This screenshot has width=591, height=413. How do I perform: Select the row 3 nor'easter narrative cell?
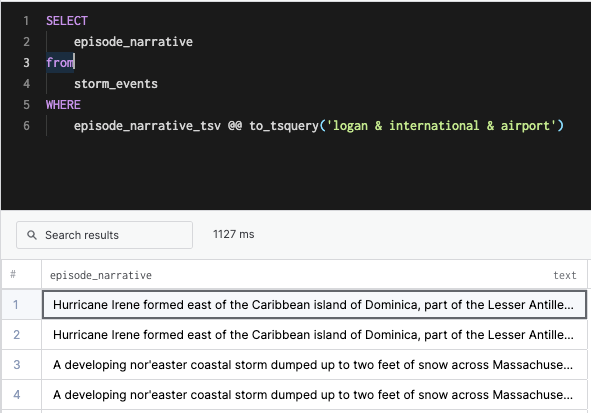314,365
